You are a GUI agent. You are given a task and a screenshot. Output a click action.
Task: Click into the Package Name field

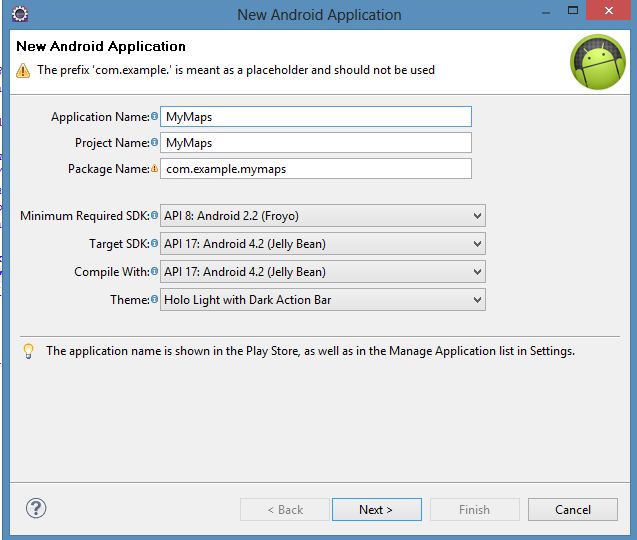point(315,169)
